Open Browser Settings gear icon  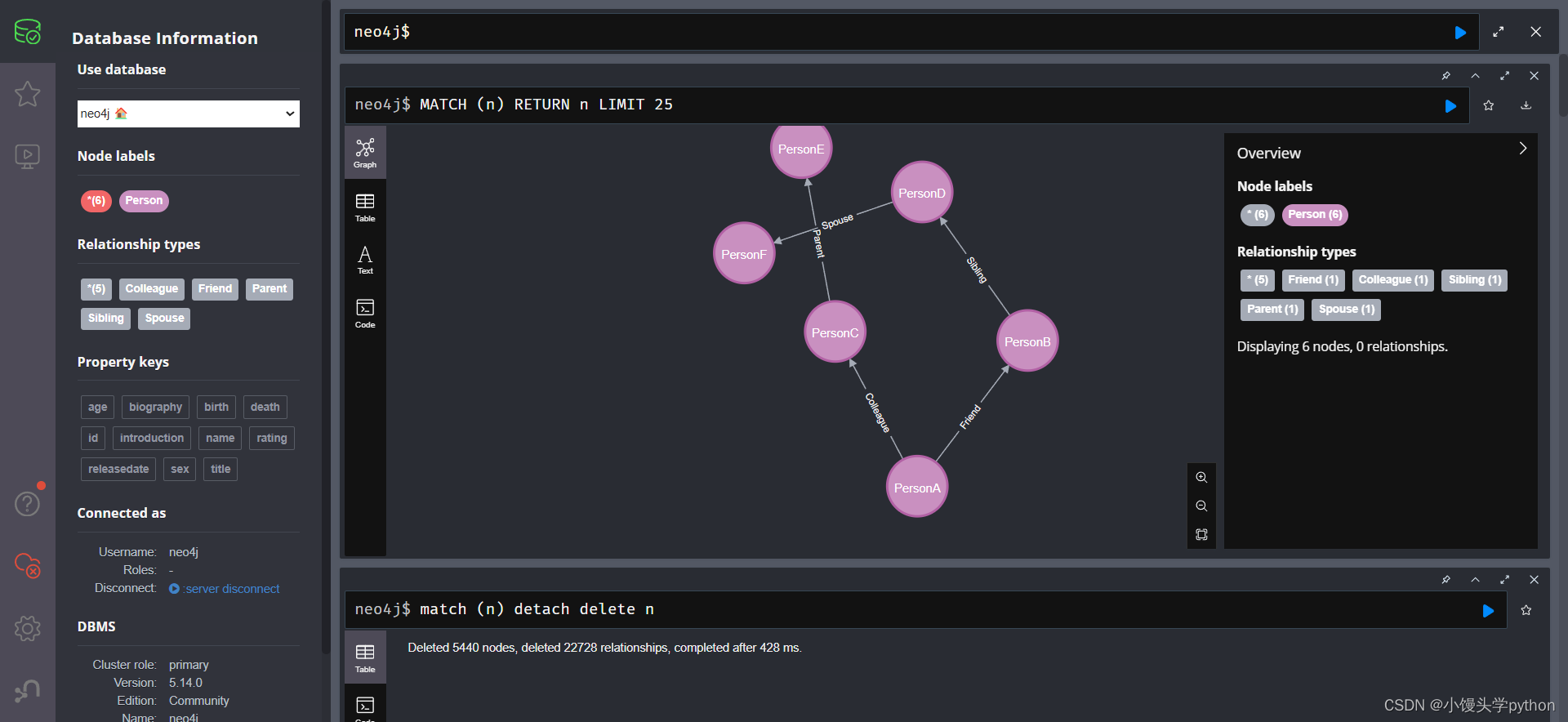(28, 628)
